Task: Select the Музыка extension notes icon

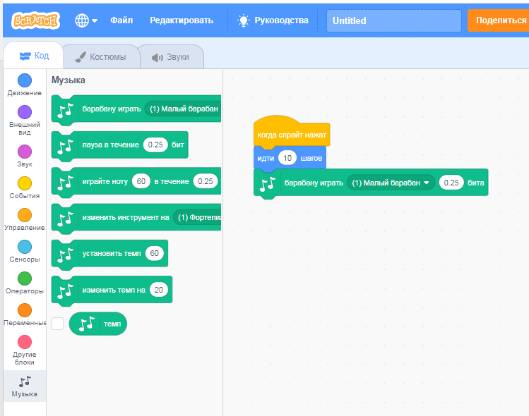Action: (25, 382)
